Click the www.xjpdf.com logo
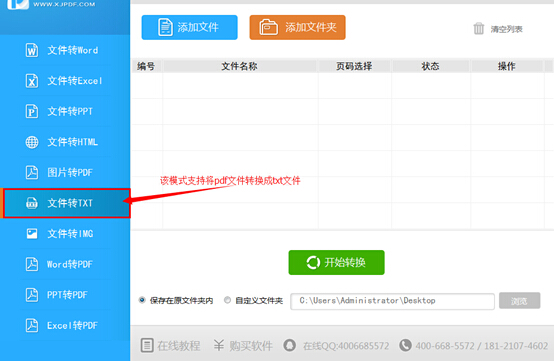This screenshot has height=361, width=554. click(x=51, y=5)
